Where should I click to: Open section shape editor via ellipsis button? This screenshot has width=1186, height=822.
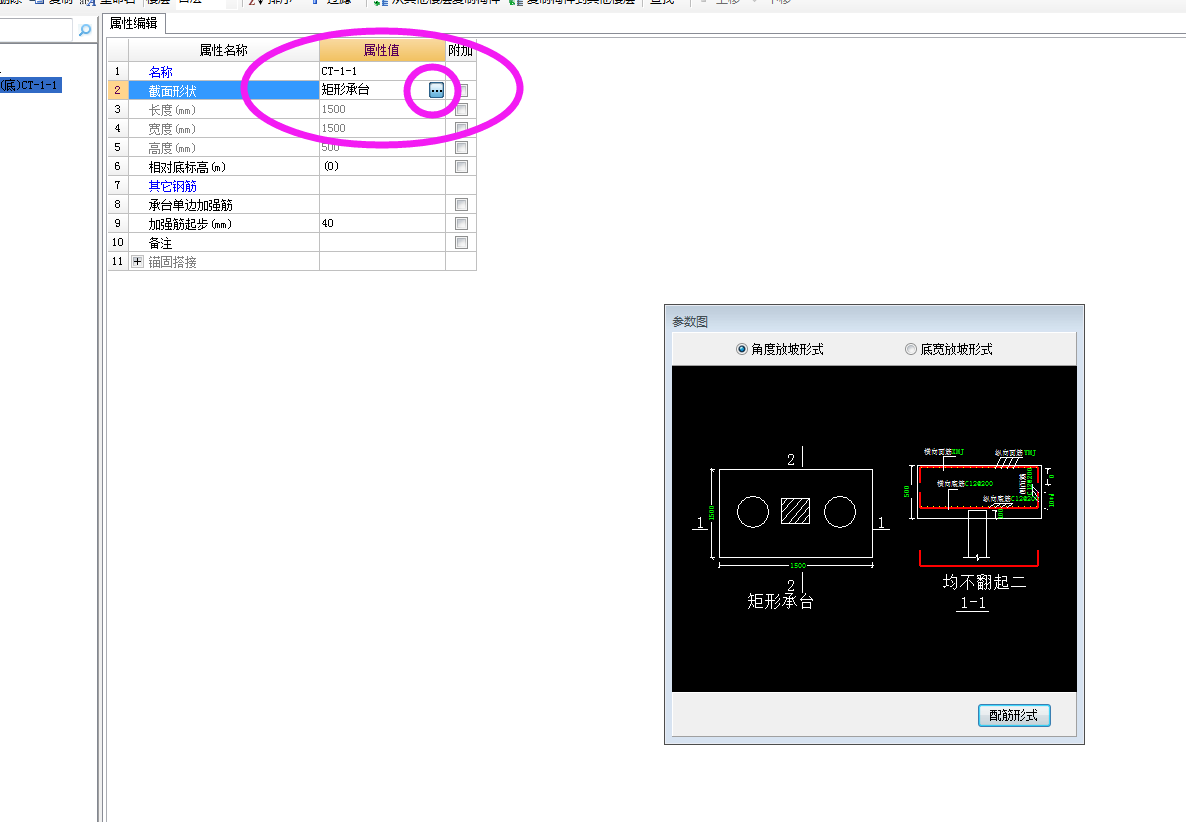point(436,90)
